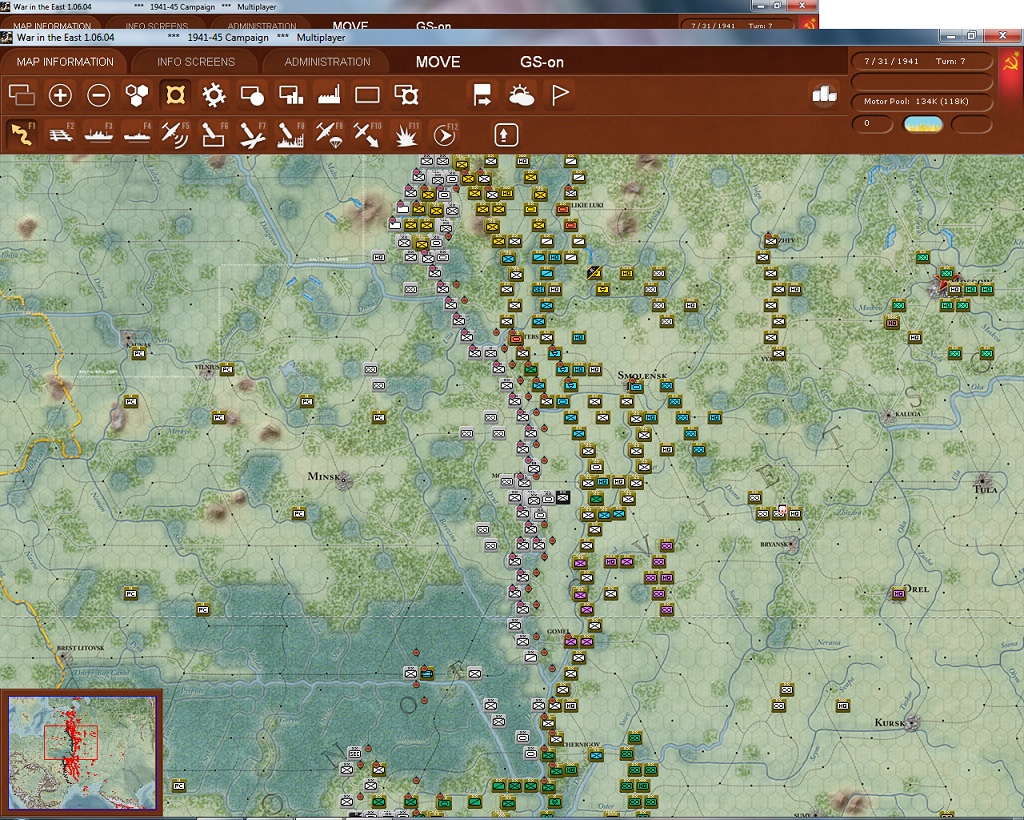Image resolution: width=1024 pixels, height=820 pixels.
Task: Click the rectangle with circle icon
Action: 252,95
